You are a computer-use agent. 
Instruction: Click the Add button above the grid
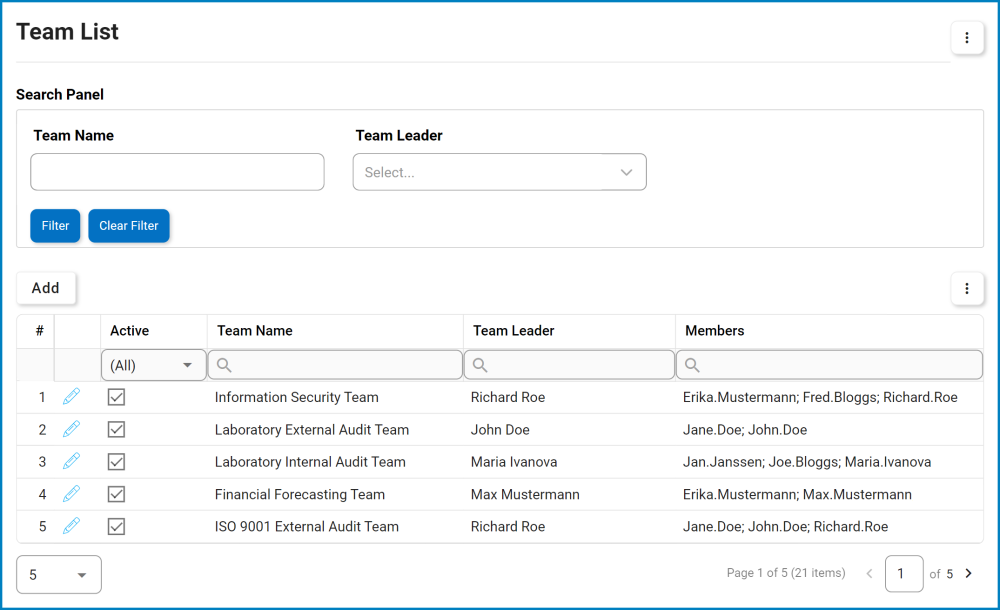[45, 288]
